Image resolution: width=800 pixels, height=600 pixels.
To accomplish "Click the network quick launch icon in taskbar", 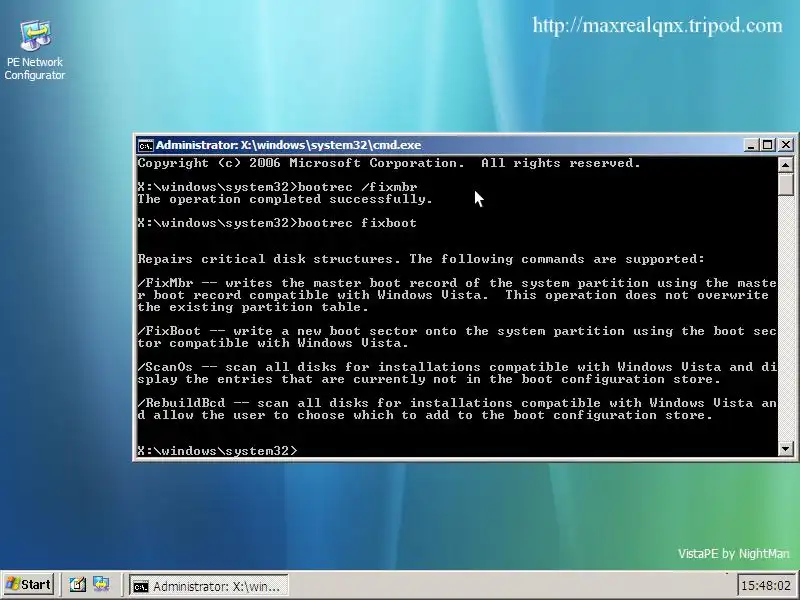I will point(101,584).
